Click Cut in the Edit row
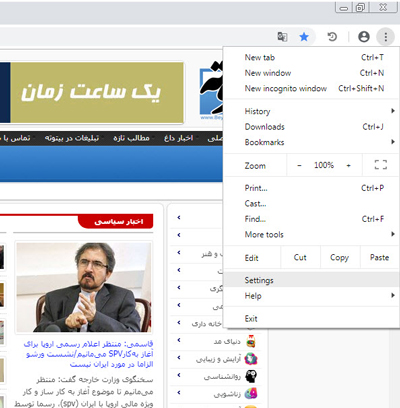 pos(300,257)
